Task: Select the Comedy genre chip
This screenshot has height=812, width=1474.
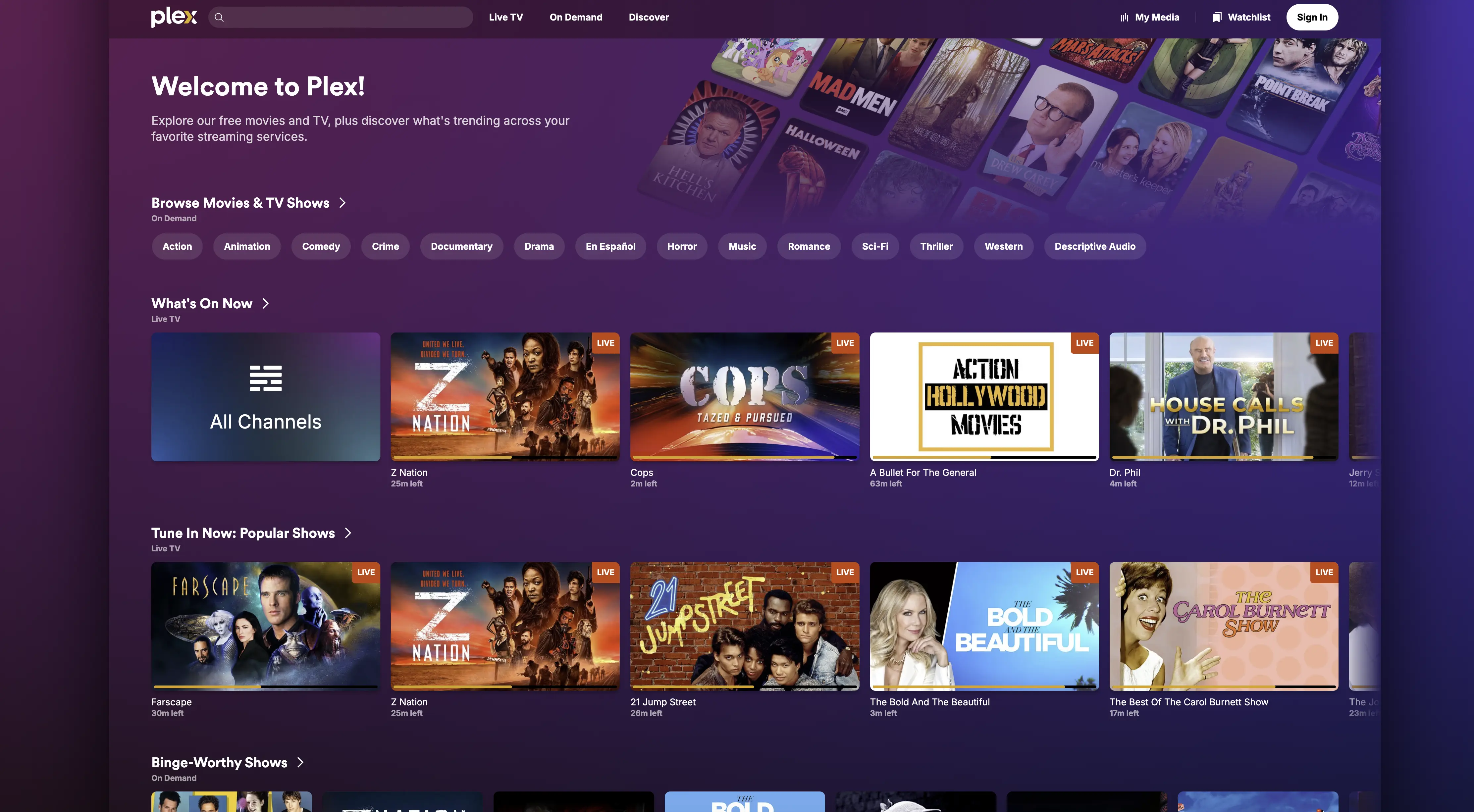Action: pos(321,246)
